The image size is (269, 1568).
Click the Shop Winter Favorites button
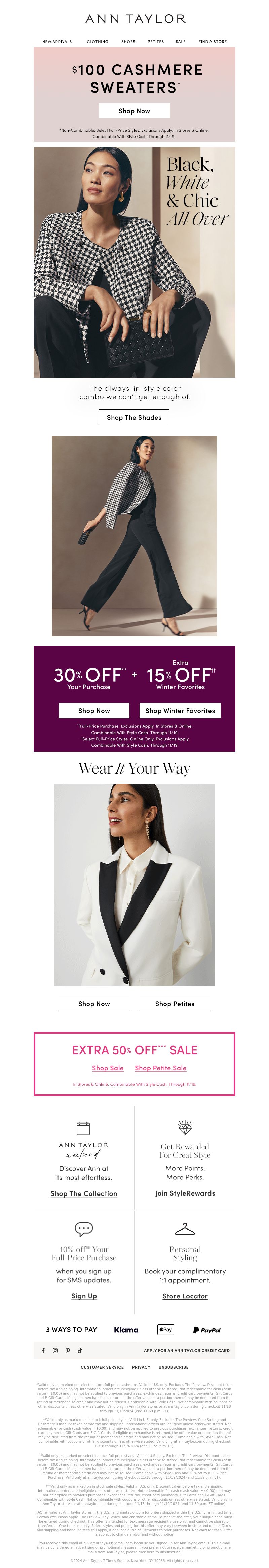click(180, 710)
